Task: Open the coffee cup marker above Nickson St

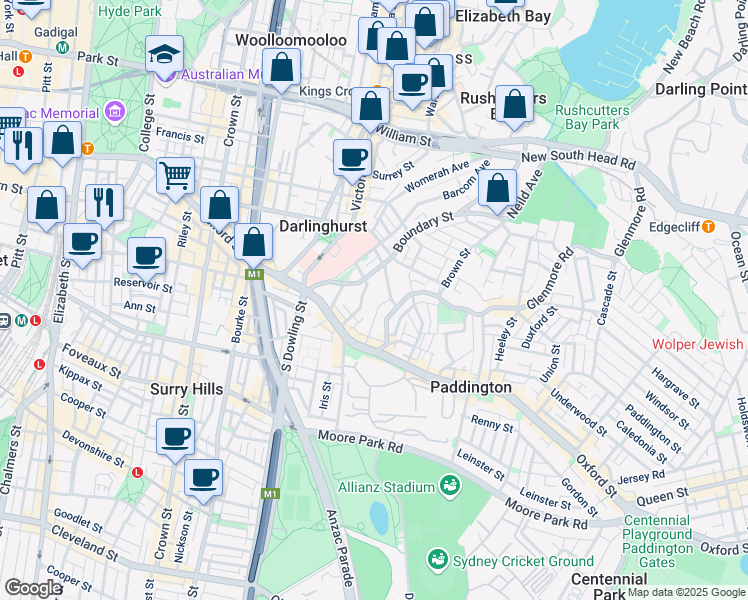Action: [203, 478]
